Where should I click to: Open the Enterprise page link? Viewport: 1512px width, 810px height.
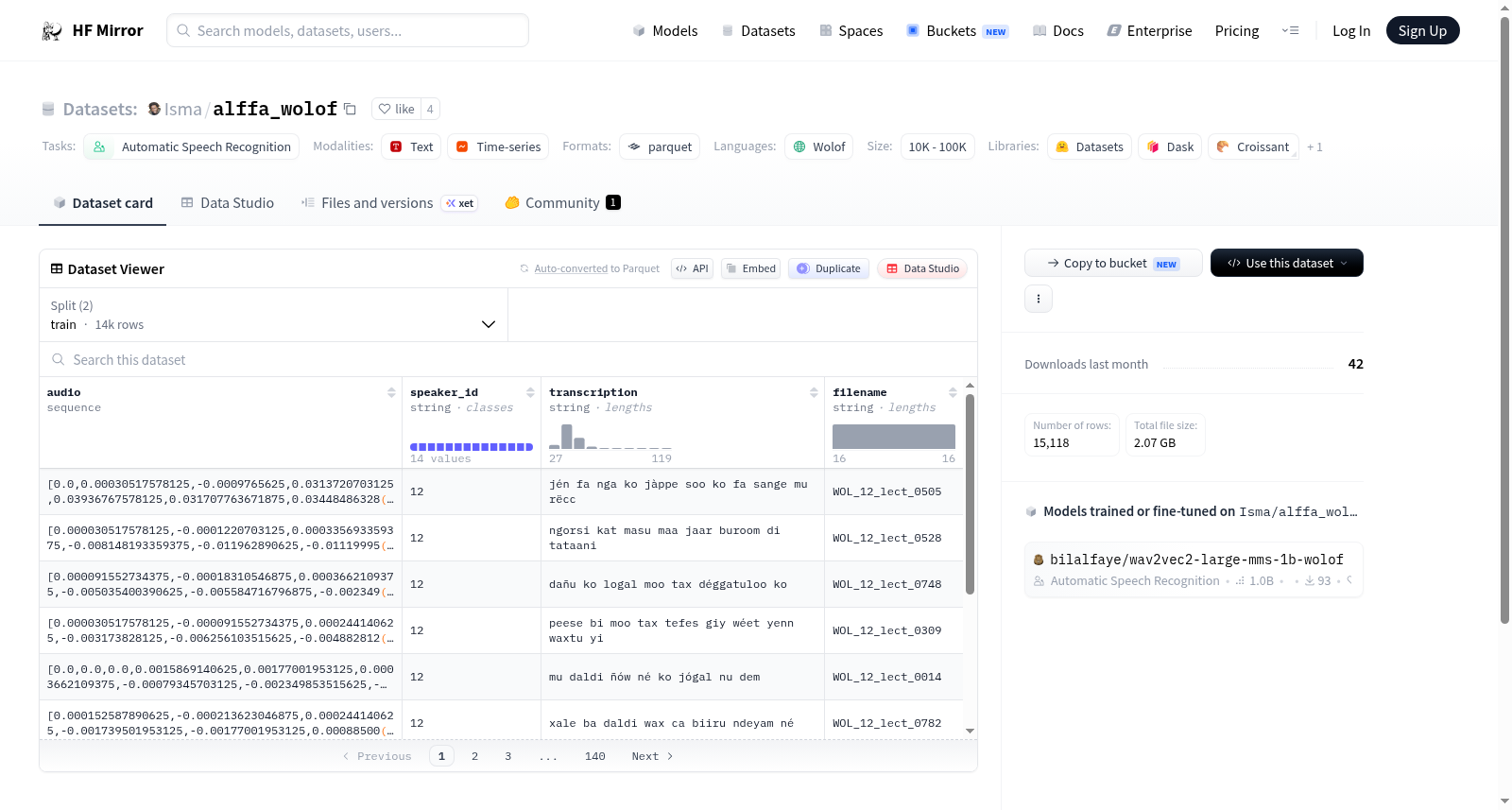click(1149, 31)
